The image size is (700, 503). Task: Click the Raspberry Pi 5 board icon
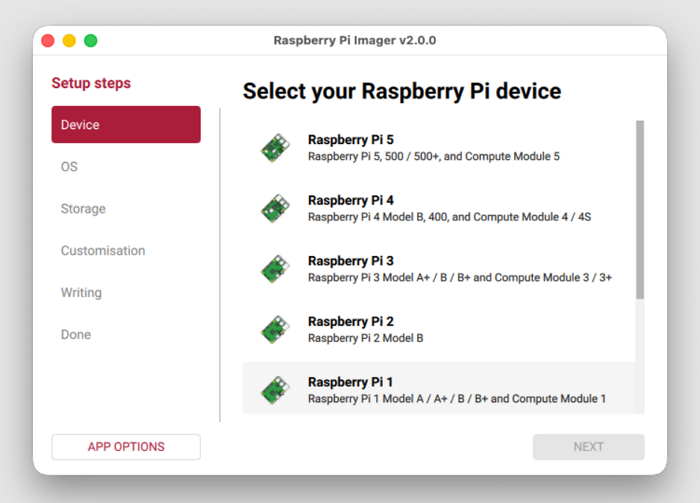pos(275,148)
